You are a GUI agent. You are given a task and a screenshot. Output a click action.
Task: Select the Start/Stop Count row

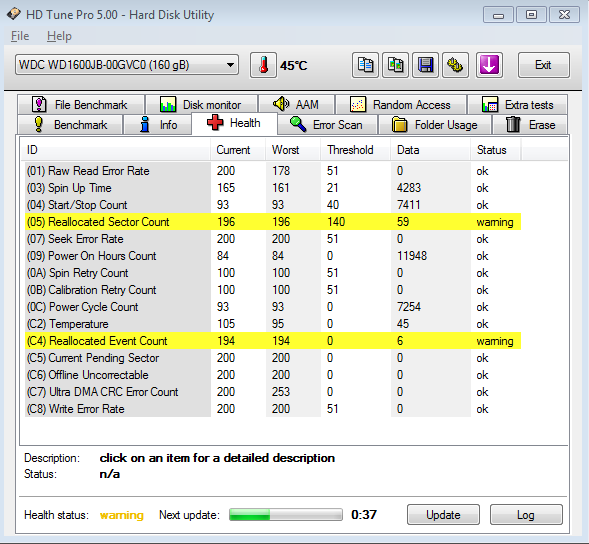click(273, 205)
